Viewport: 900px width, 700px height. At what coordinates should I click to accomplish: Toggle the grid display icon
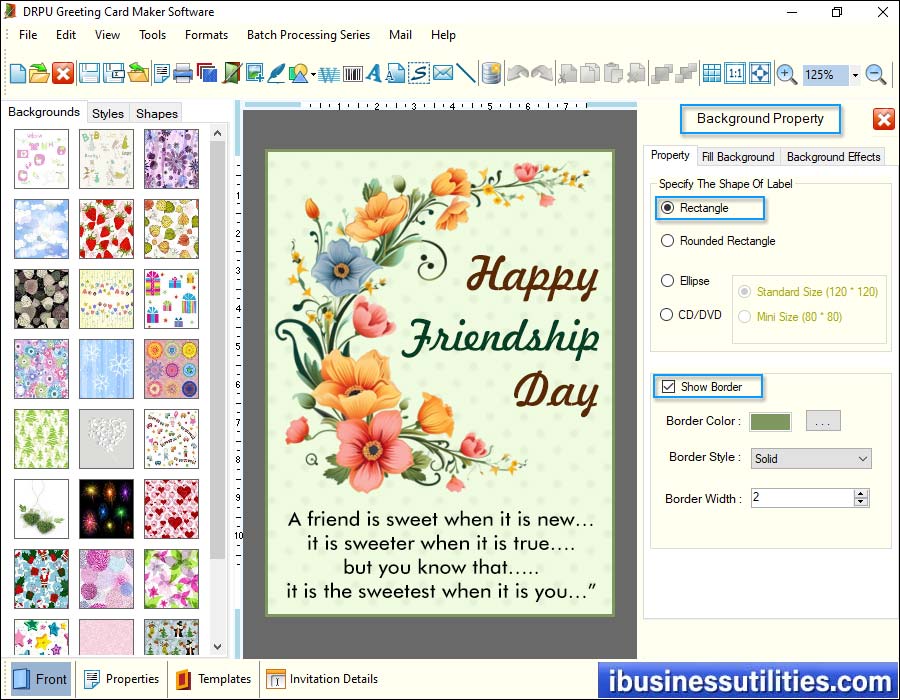(x=711, y=73)
